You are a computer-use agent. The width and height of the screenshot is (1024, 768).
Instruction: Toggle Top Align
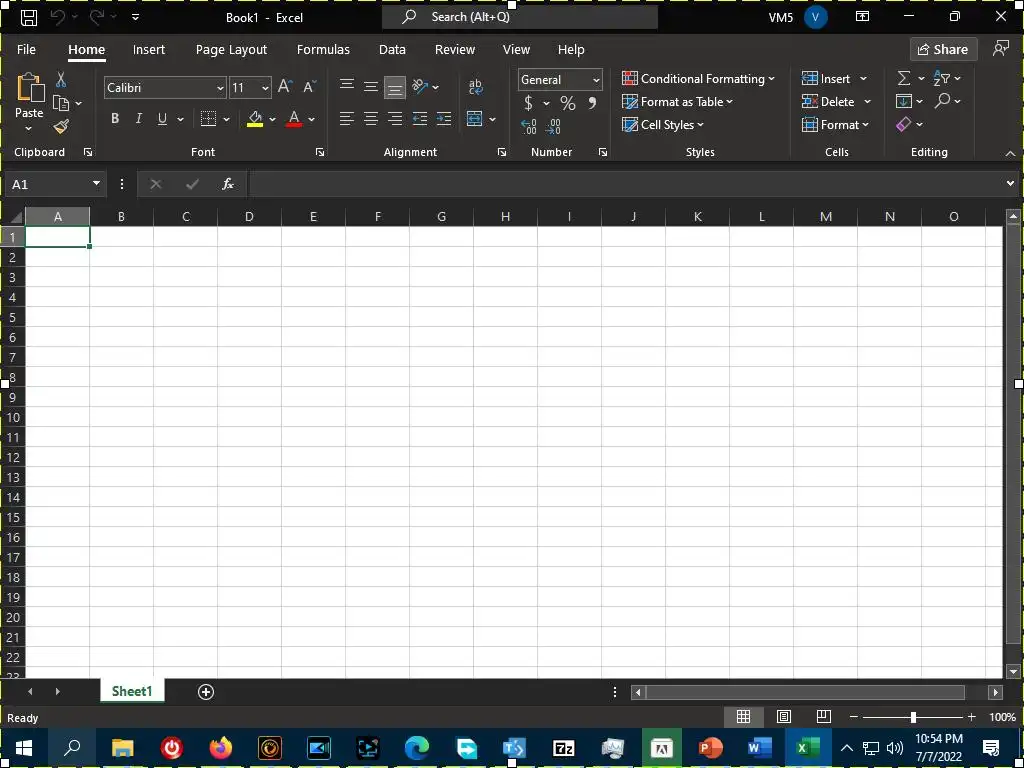347,86
